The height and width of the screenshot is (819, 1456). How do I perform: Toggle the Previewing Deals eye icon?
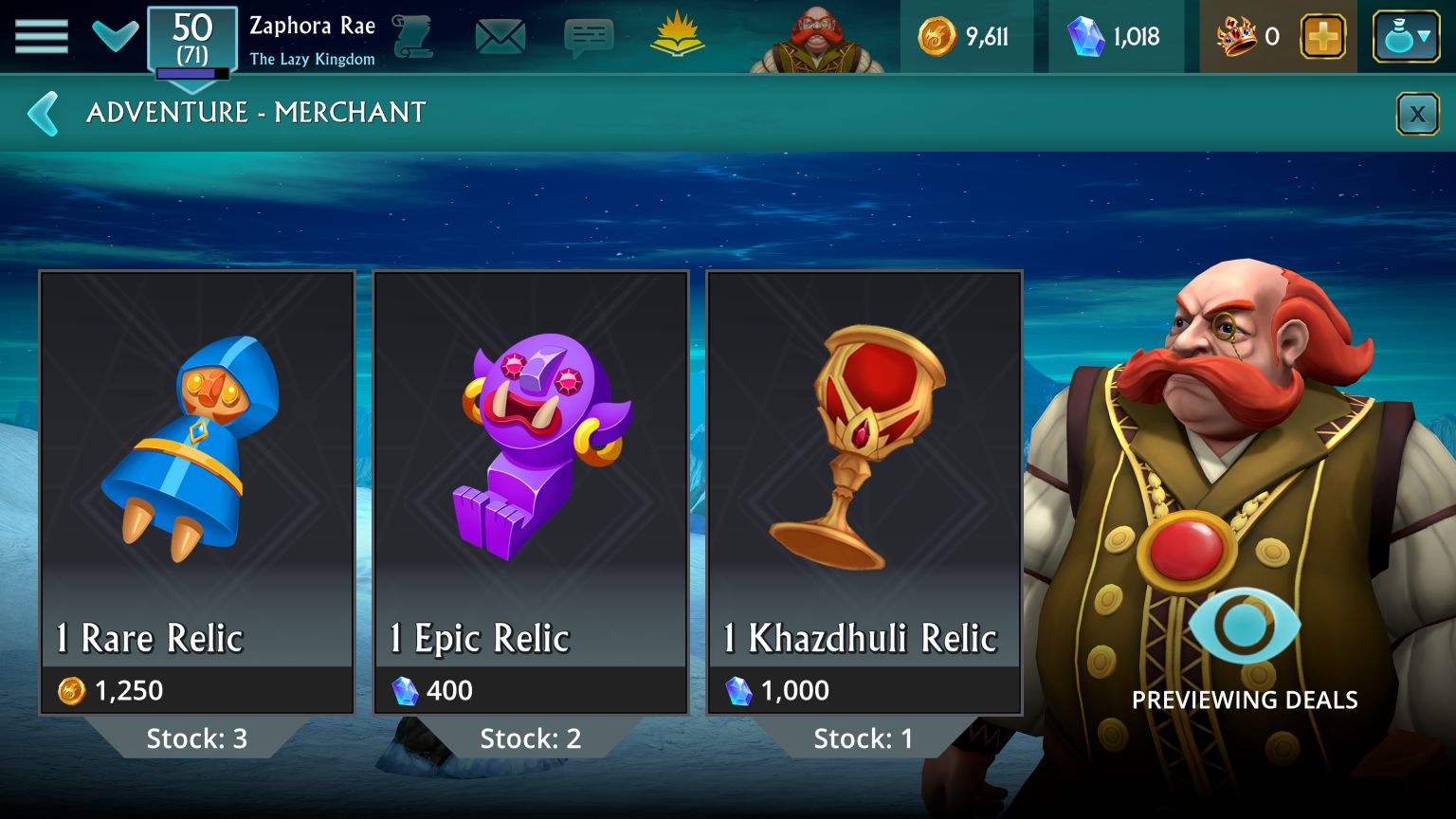[1245, 626]
